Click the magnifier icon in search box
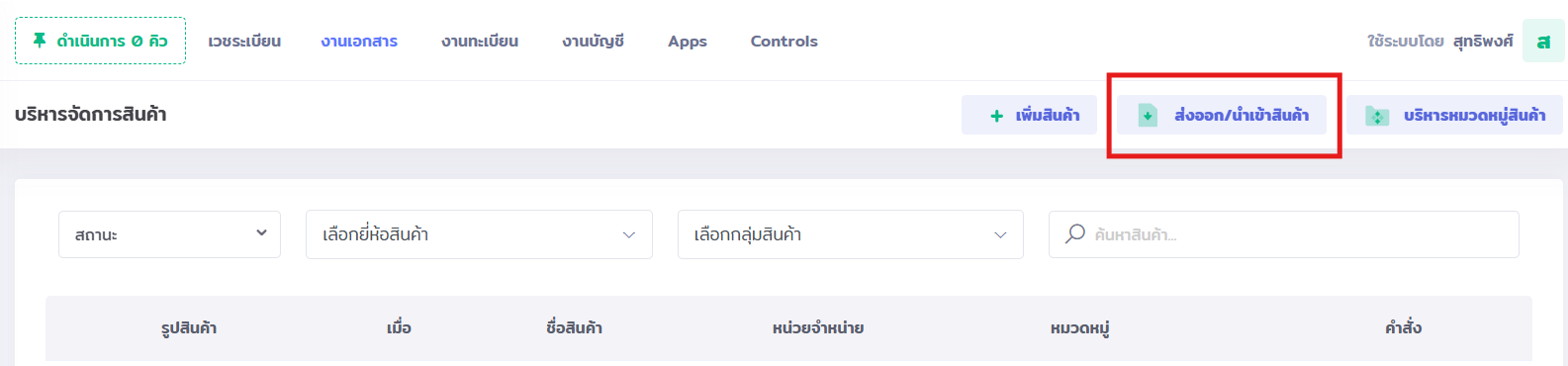Viewport: 1568px width, 366px height. click(x=1075, y=234)
